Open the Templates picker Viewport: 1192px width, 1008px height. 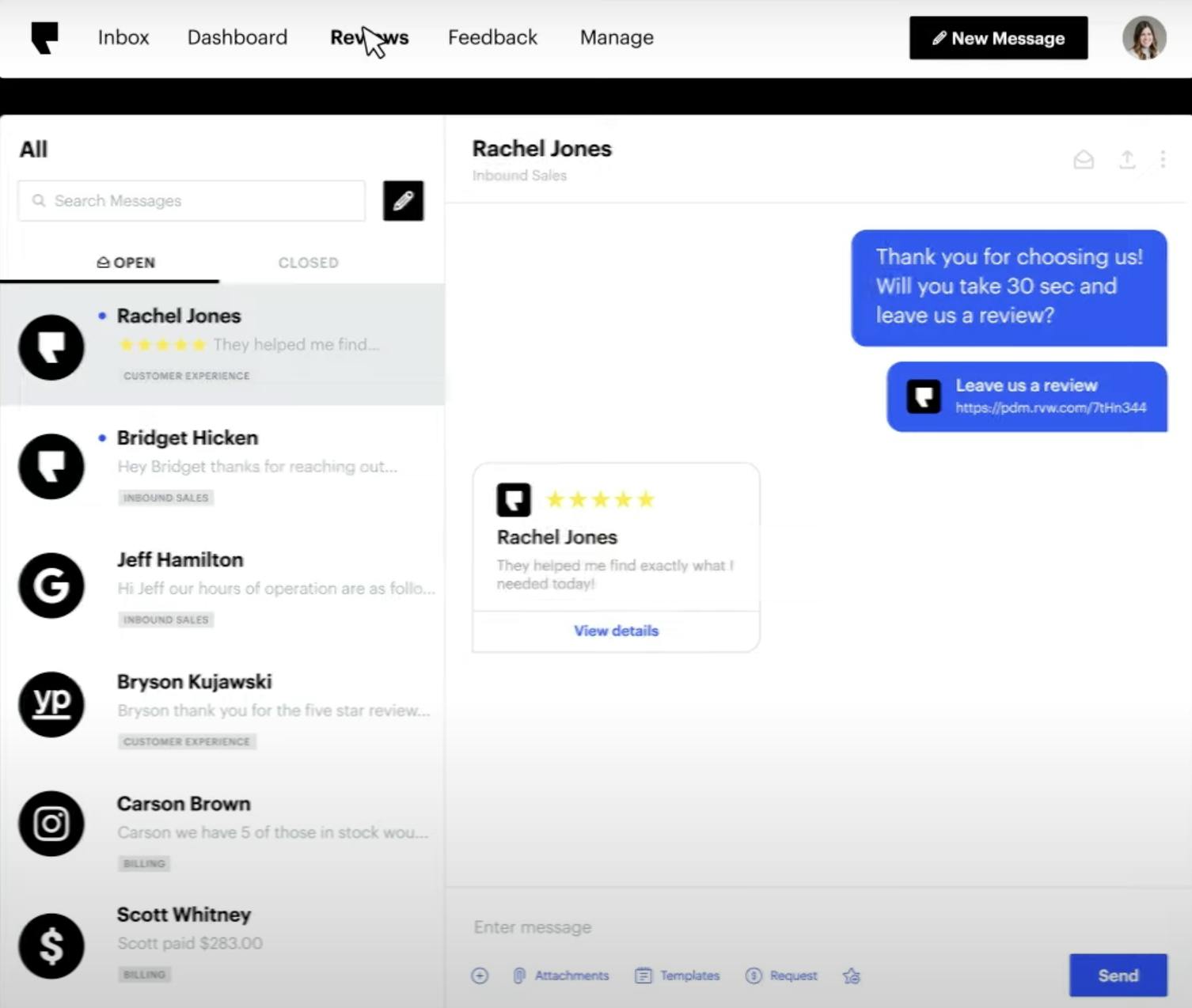pos(678,976)
